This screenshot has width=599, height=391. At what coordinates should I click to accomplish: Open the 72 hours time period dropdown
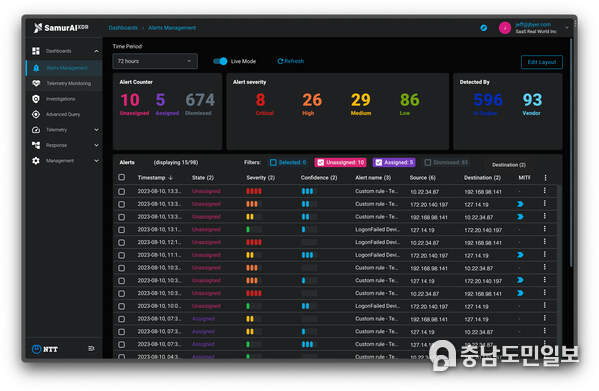pos(155,61)
